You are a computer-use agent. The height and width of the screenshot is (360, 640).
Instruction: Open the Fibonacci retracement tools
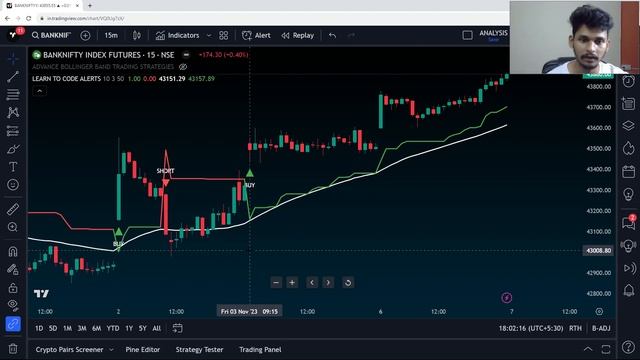tap(13, 95)
